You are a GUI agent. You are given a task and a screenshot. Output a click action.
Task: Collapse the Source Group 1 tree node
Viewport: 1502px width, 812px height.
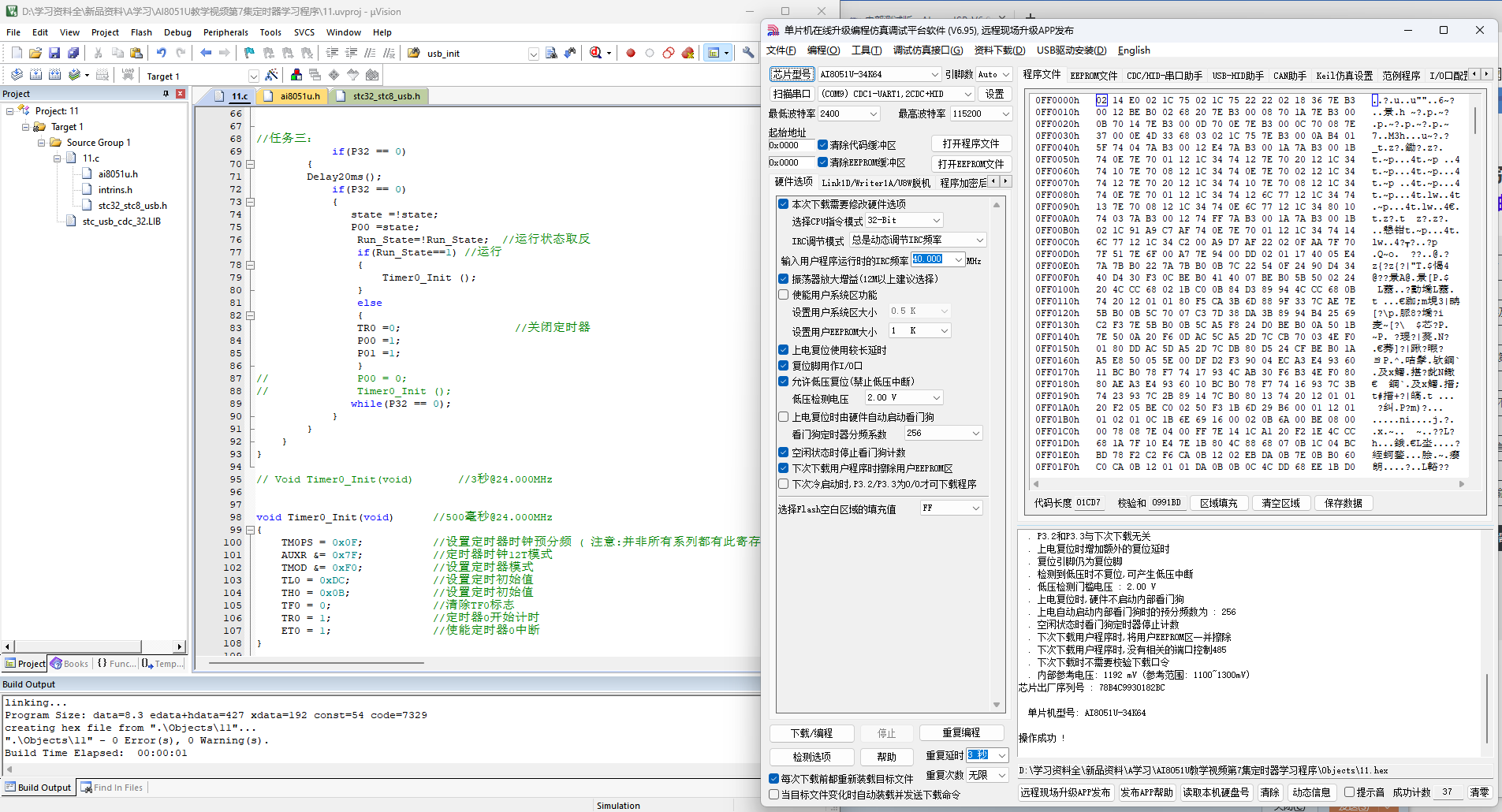(41, 143)
